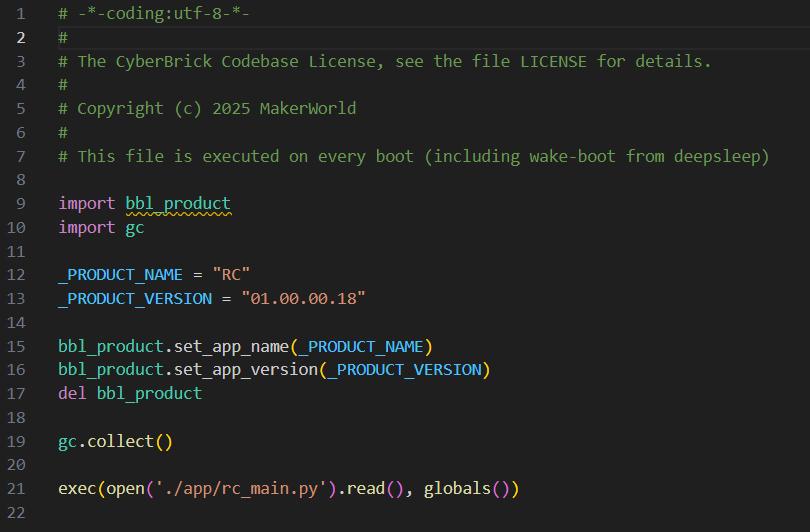Click the set_app_version method call
This screenshot has width=810, height=532.
pos(241,370)
